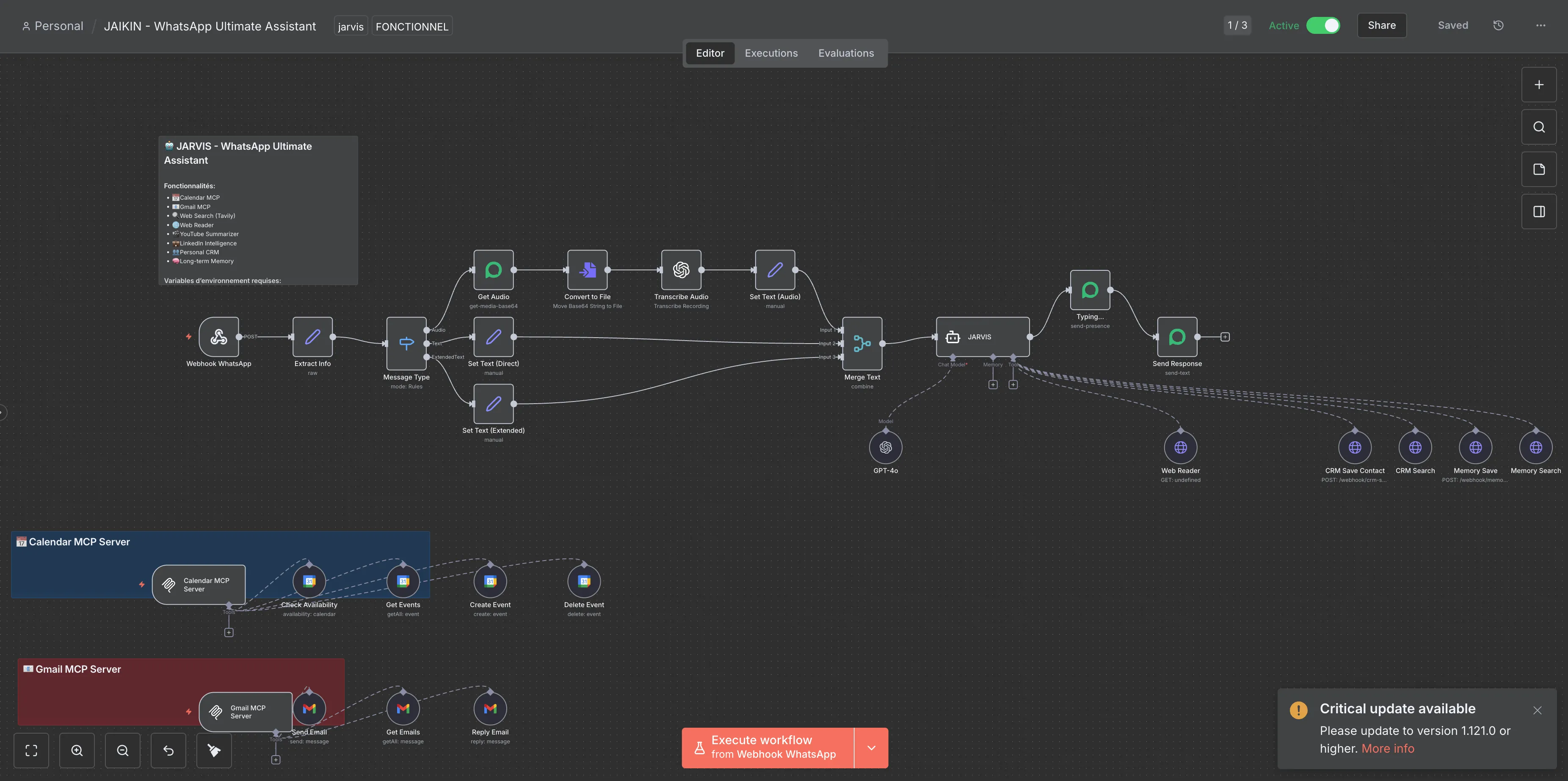Switch to the Evaluations tab
Image resolution: width=1568 pixels, height=781 pixels.
pyautogui.click(x=845, y=53)
